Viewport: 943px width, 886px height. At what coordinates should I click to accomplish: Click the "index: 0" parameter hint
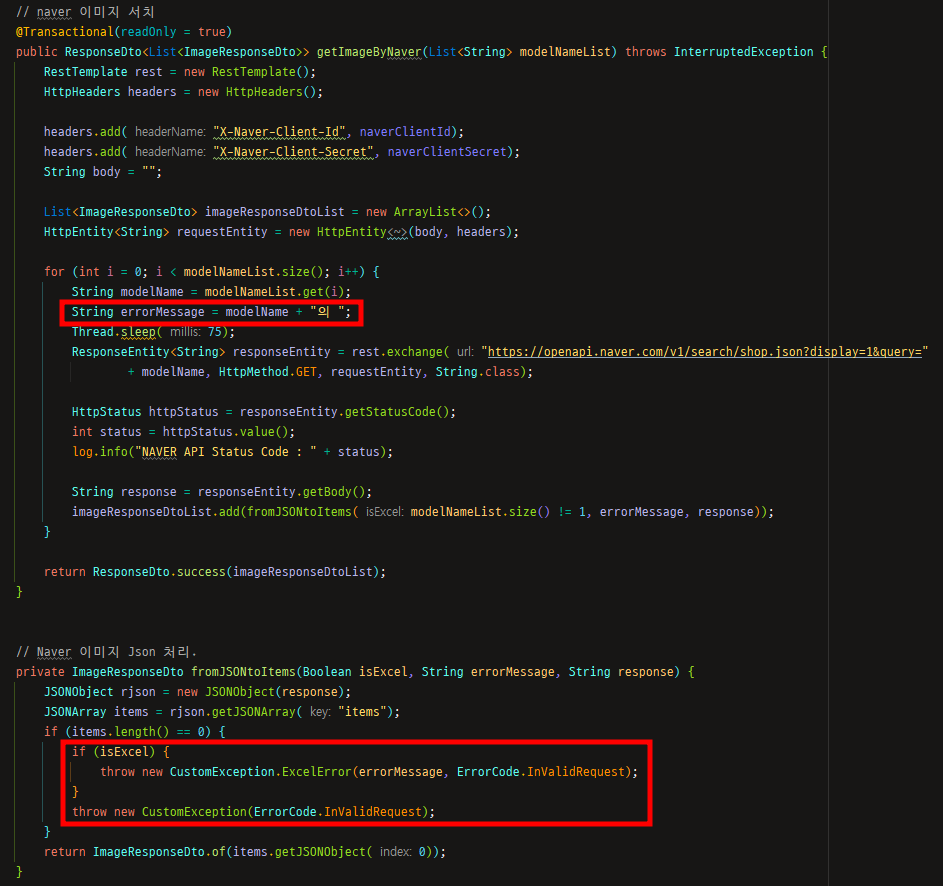pyautogui.click(x=403, y=852)
